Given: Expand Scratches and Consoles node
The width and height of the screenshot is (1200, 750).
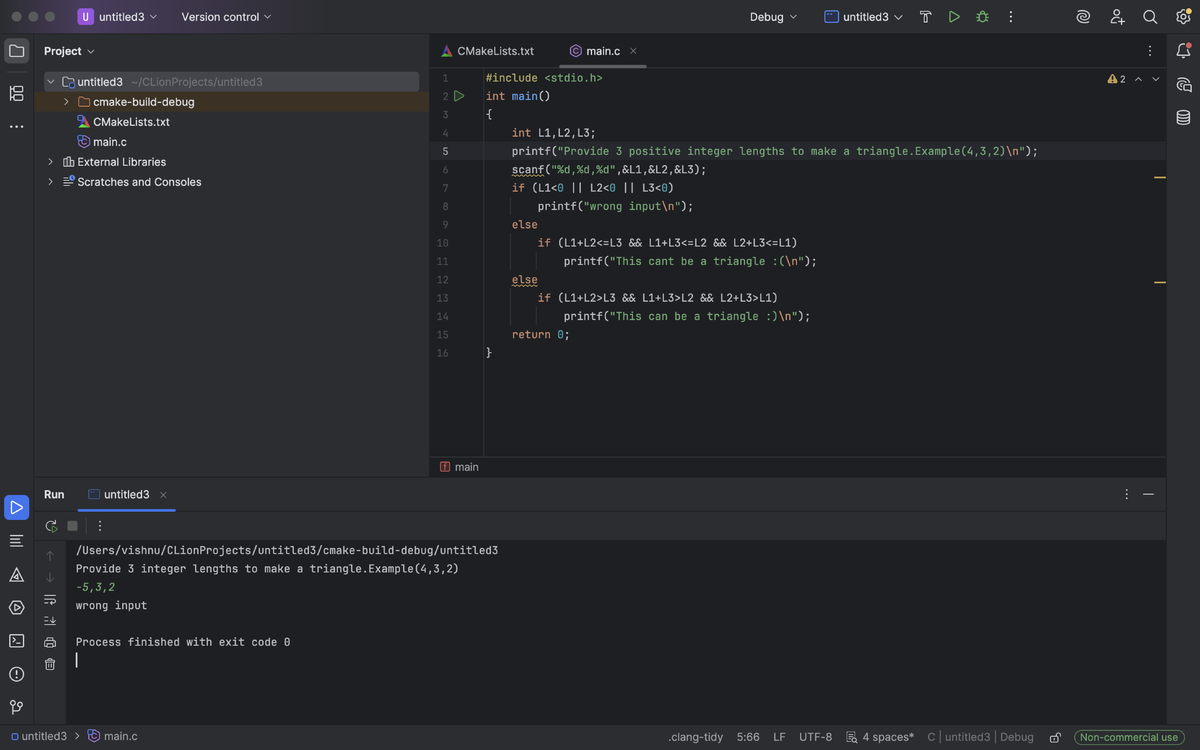Looking at the screenshot, I should 50,182.
